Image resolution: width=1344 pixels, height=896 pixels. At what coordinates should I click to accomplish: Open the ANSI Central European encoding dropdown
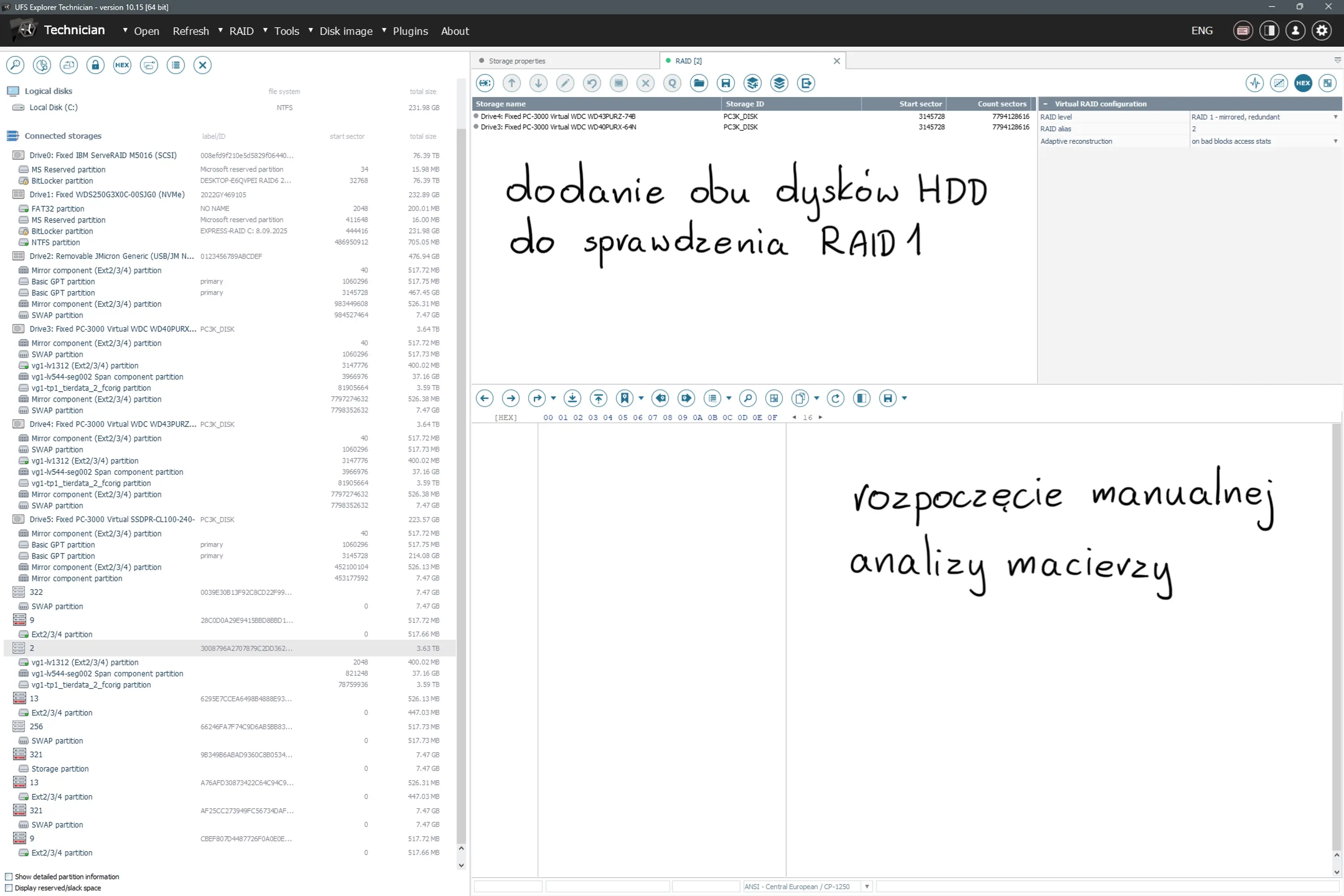pyautogui.click(x=867, y=887)
